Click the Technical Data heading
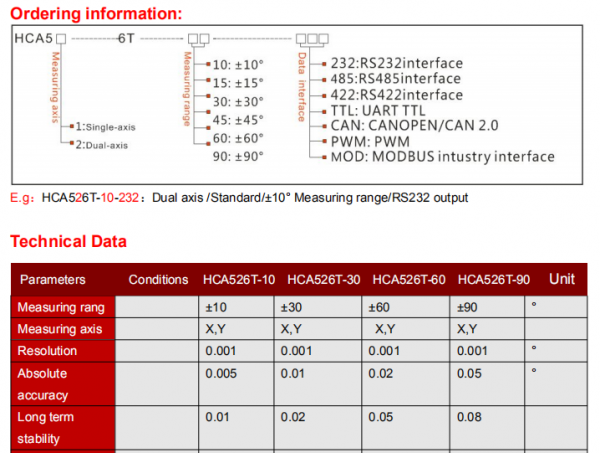The height and width of the screenshot is (453, 600). click(69, 242)
